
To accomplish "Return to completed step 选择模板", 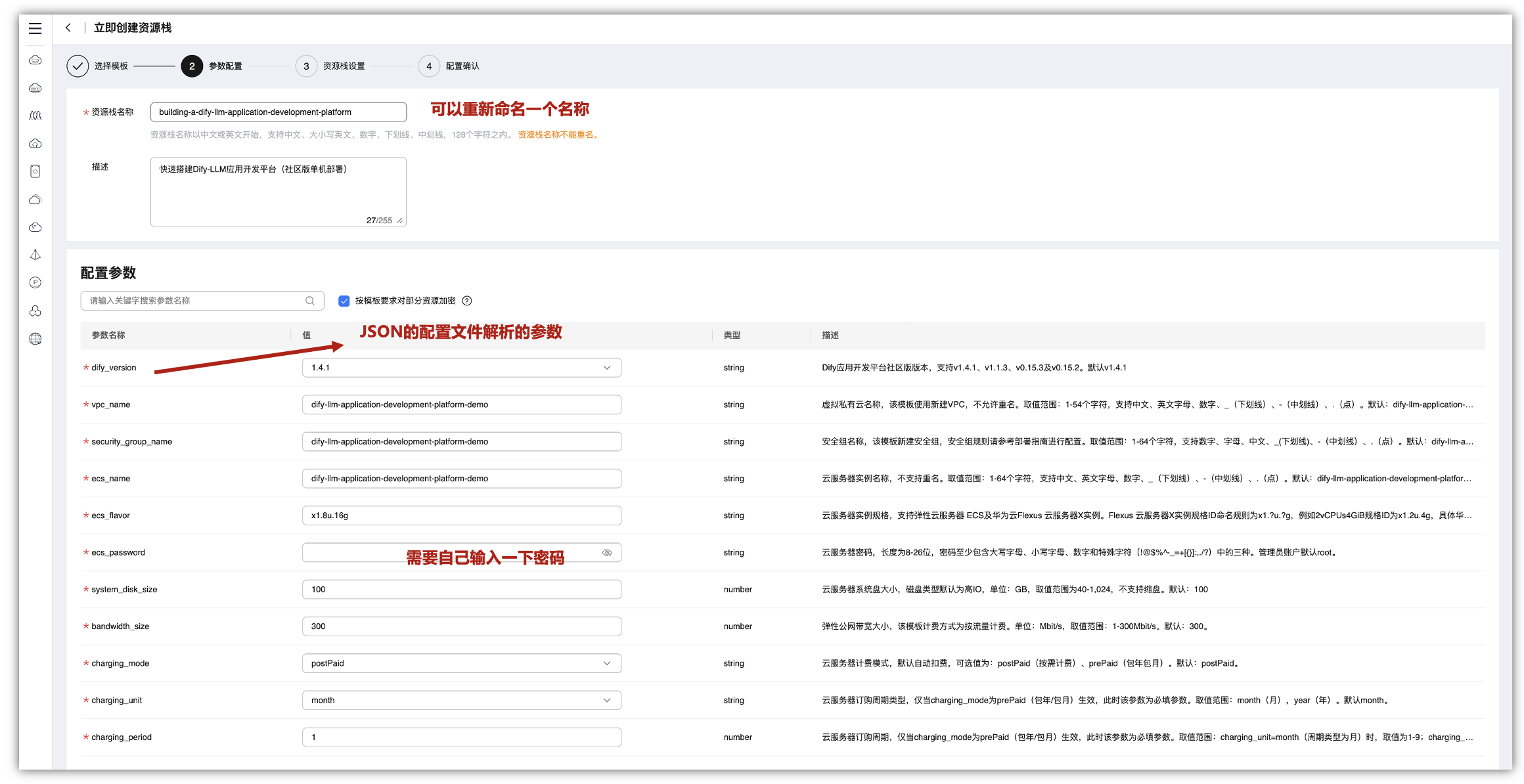I will pos(78,66).
